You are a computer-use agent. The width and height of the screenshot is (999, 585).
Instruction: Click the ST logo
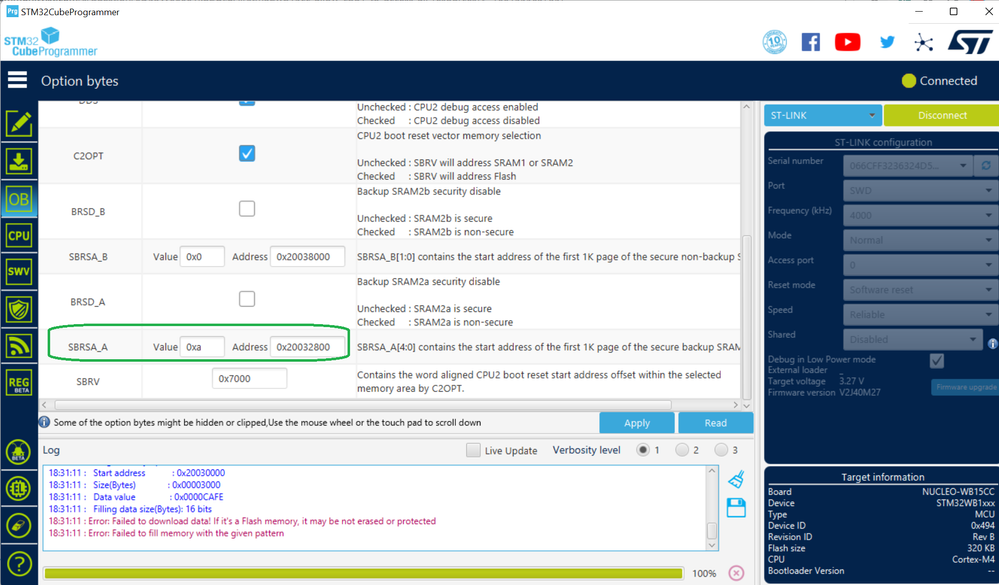click(x=970, y=42)
